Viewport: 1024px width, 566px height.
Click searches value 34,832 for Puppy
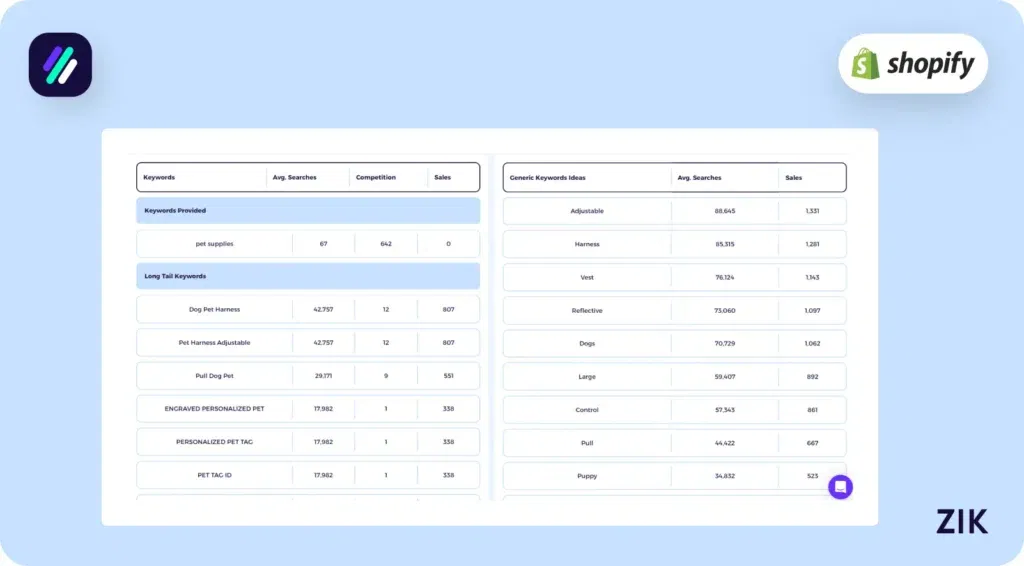pos(724,476)
